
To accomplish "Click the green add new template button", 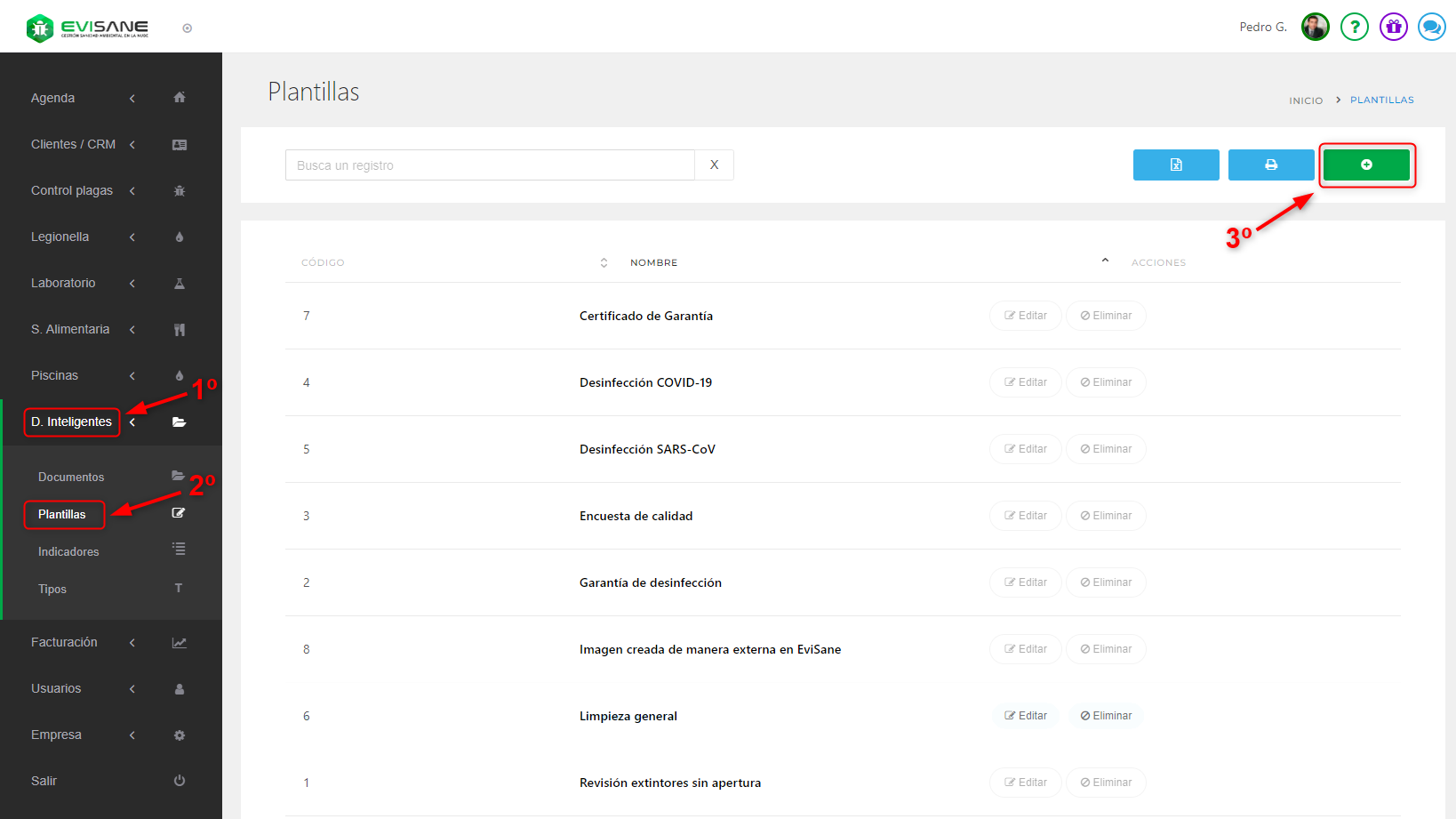I will coord(1365,165).
